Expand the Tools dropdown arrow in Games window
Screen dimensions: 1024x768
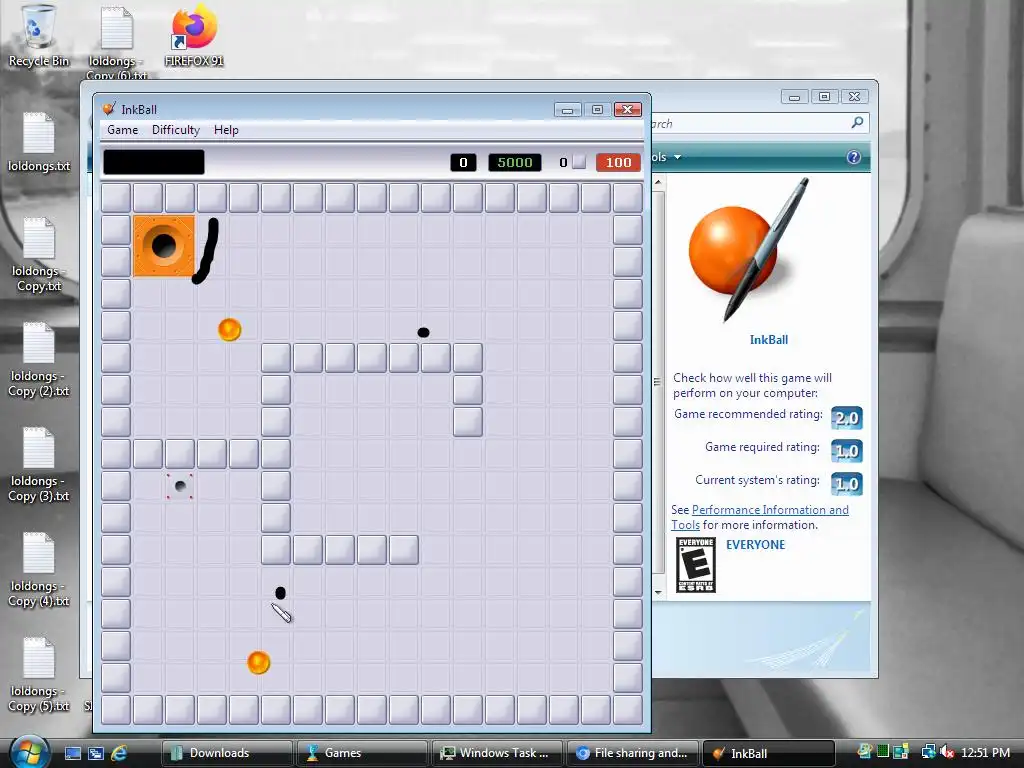(677, 157)
